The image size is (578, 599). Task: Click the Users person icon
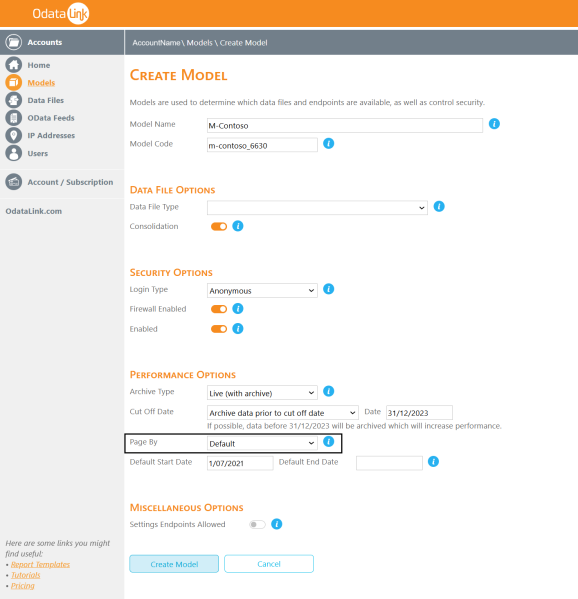click(x=13, y=153)
